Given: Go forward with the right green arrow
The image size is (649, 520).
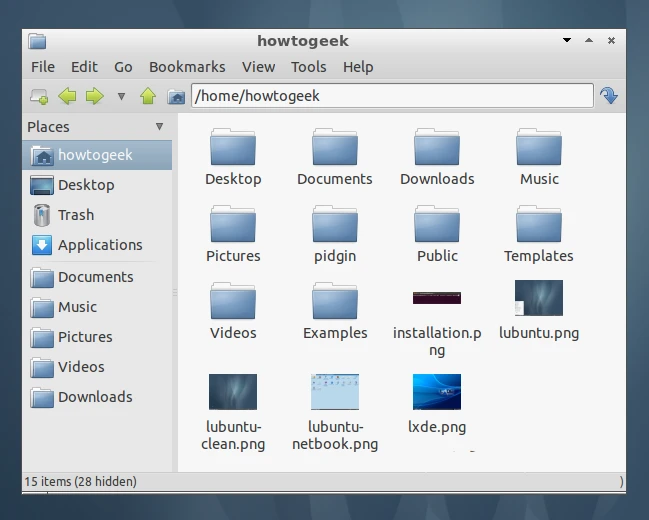Looking at the screenshot, I should (x=95, y=96).
